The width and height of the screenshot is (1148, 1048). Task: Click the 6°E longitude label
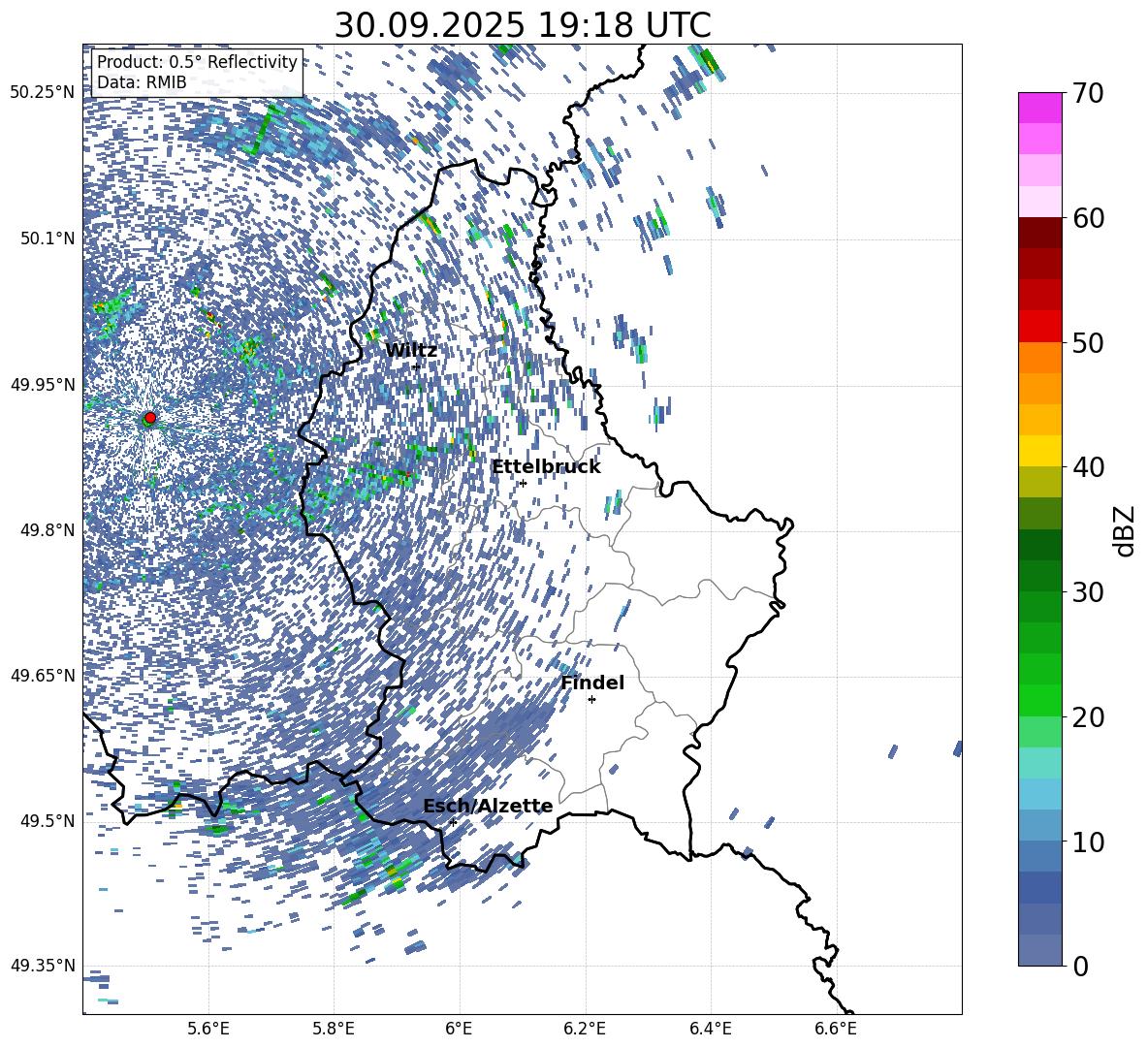point(459,1030)
